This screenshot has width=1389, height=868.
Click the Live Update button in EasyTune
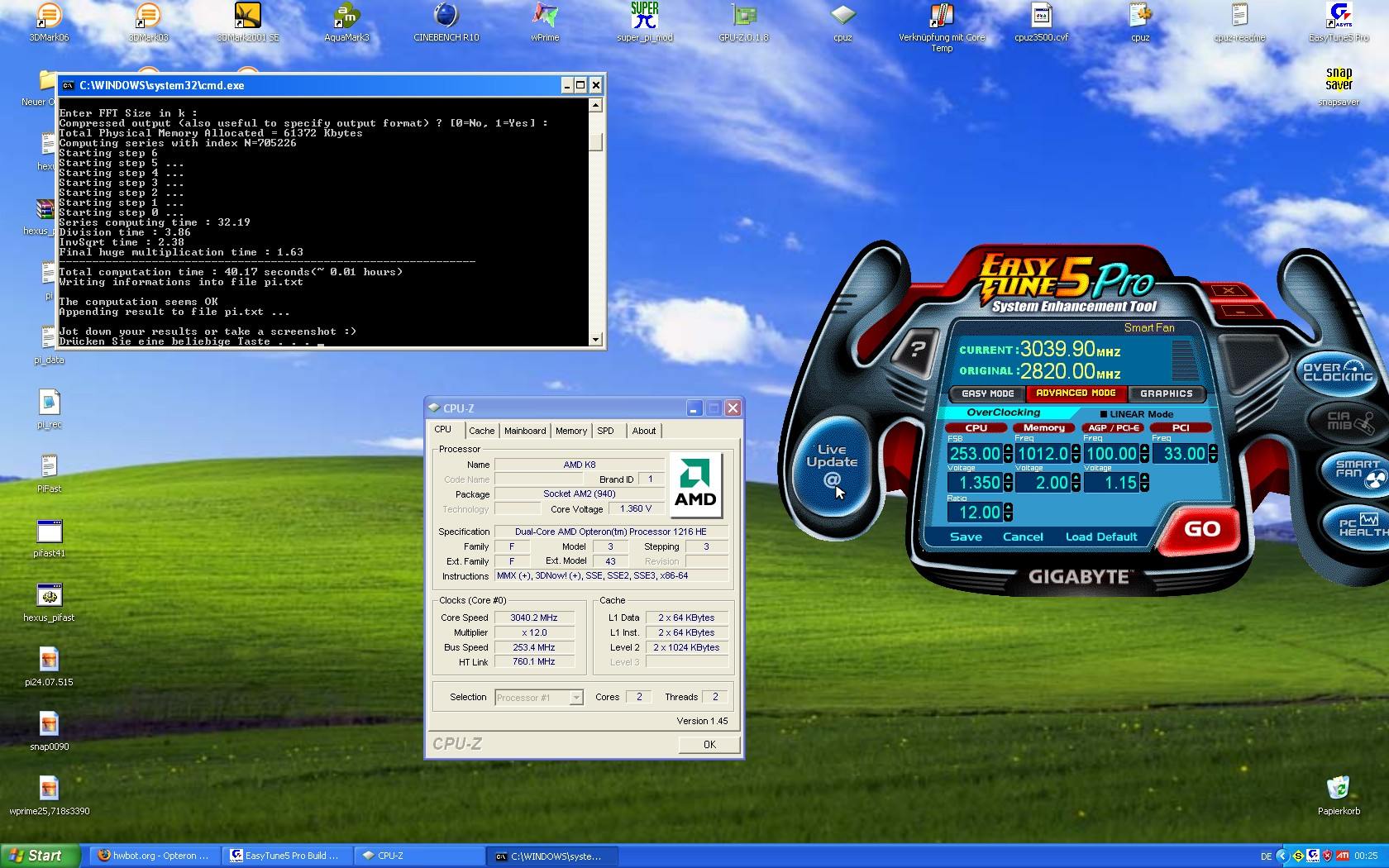[x=832, y=467]
